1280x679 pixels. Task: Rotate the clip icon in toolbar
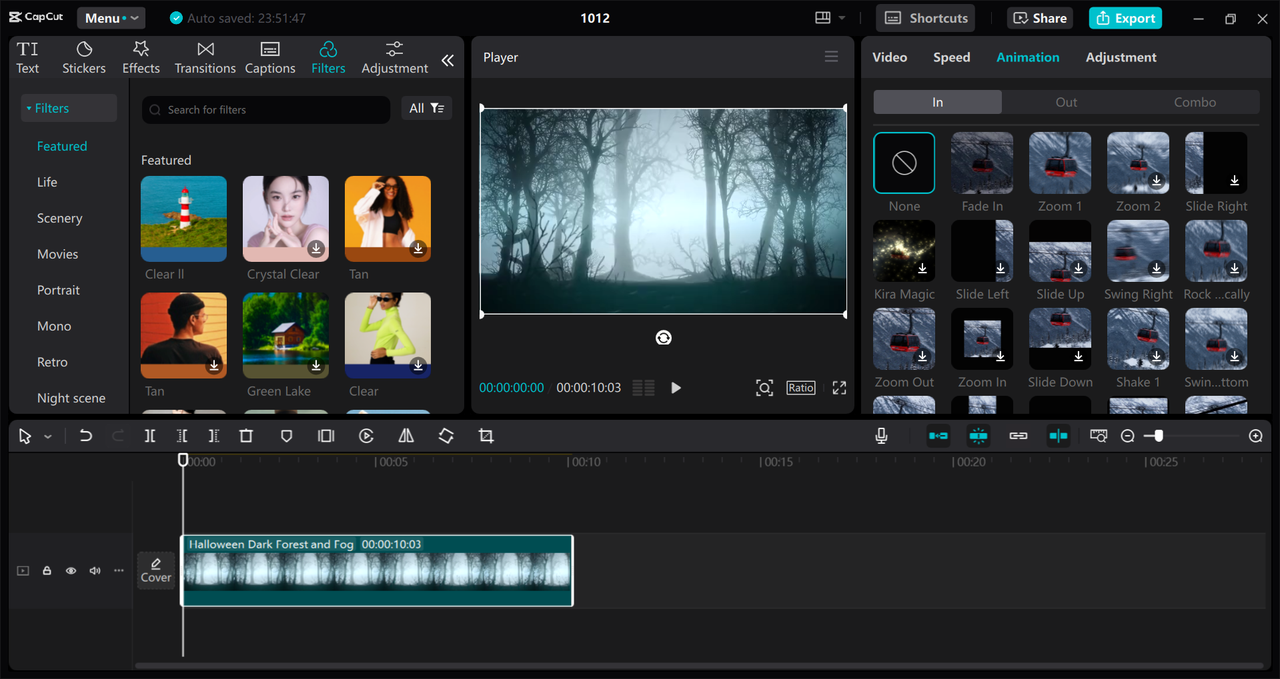coord(446,436)
